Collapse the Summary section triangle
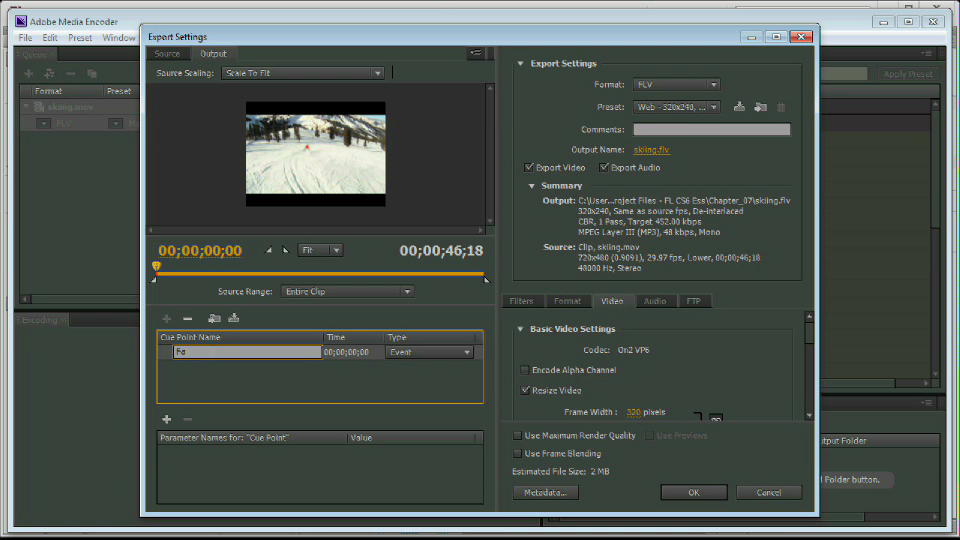This screenshot has width=960, height=540. [x=531, y=186]
